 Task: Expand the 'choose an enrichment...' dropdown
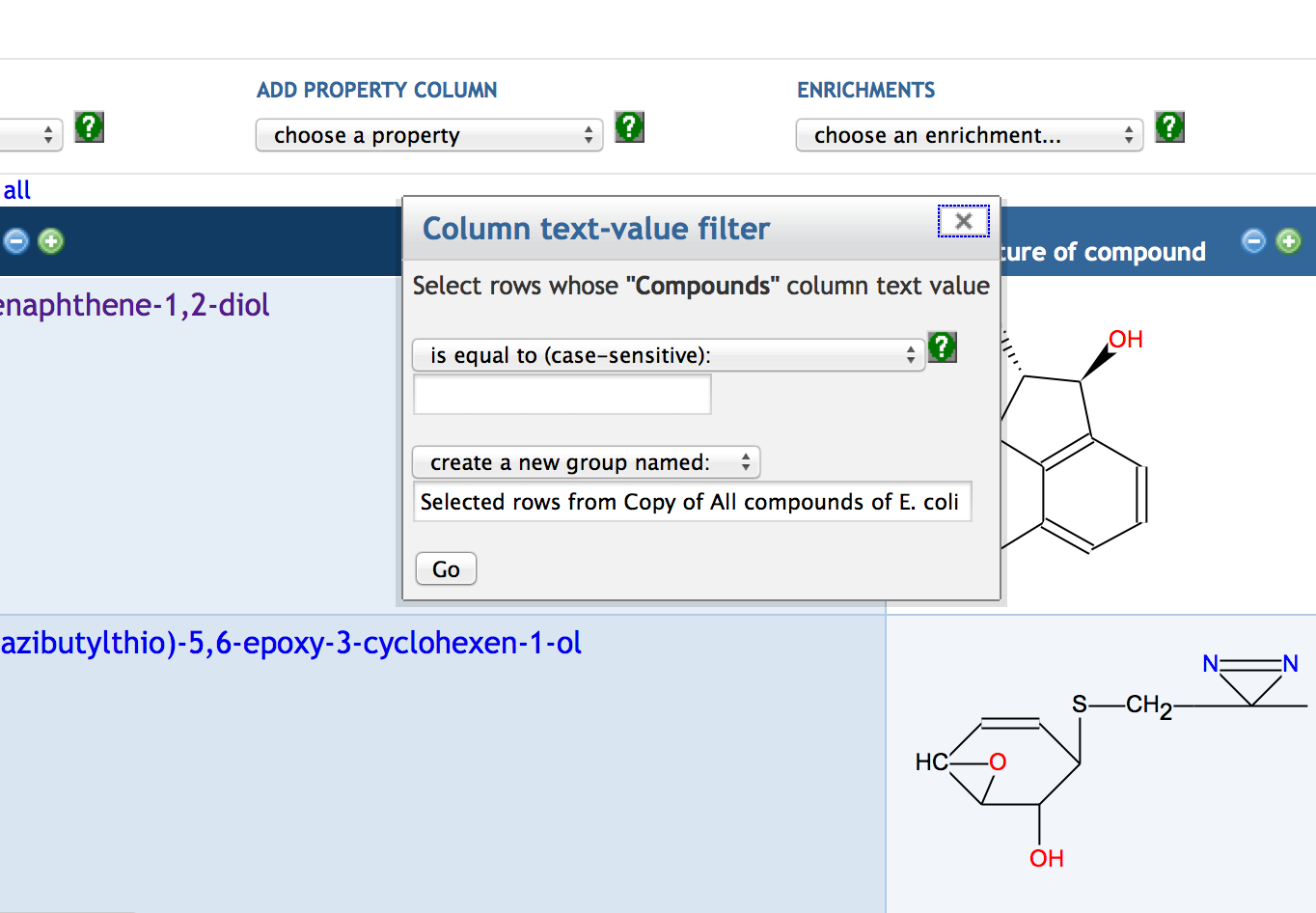click(x=969, y=135)
